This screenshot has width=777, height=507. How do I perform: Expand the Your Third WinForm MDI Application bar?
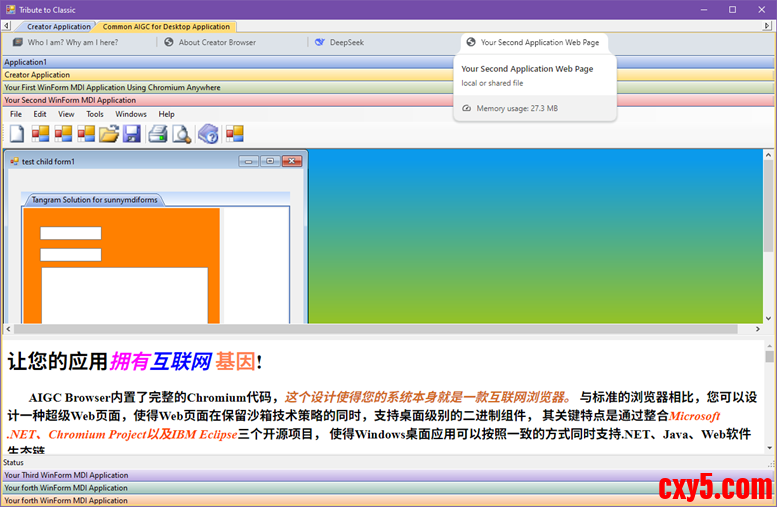[66, 475]
